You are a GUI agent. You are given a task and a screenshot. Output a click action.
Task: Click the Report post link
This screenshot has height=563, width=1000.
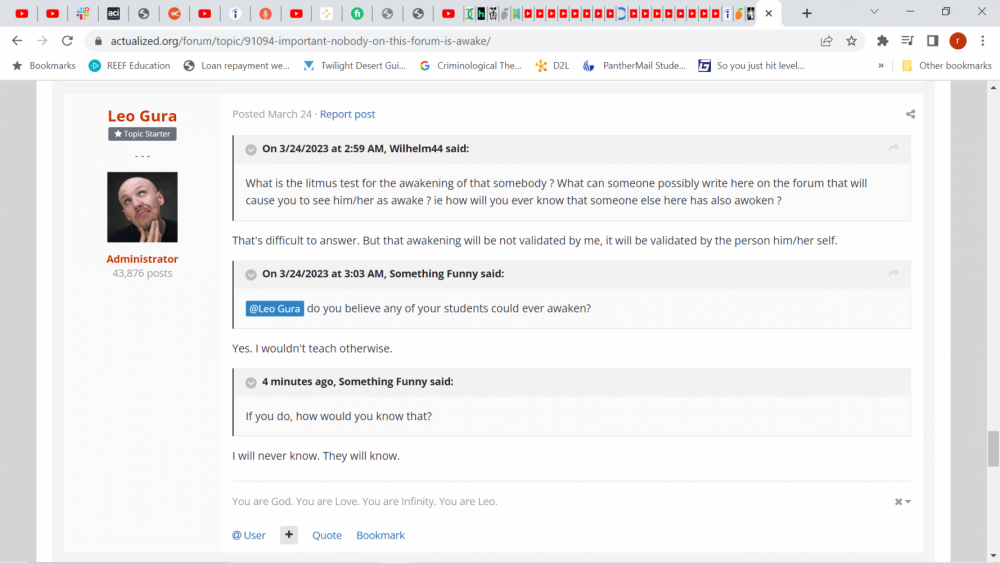(x=347, y=114)
